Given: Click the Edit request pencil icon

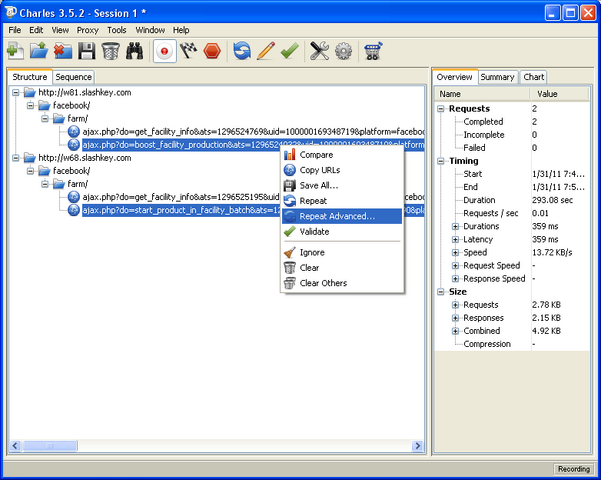Looking at the screenshot, I should (266, 51).
